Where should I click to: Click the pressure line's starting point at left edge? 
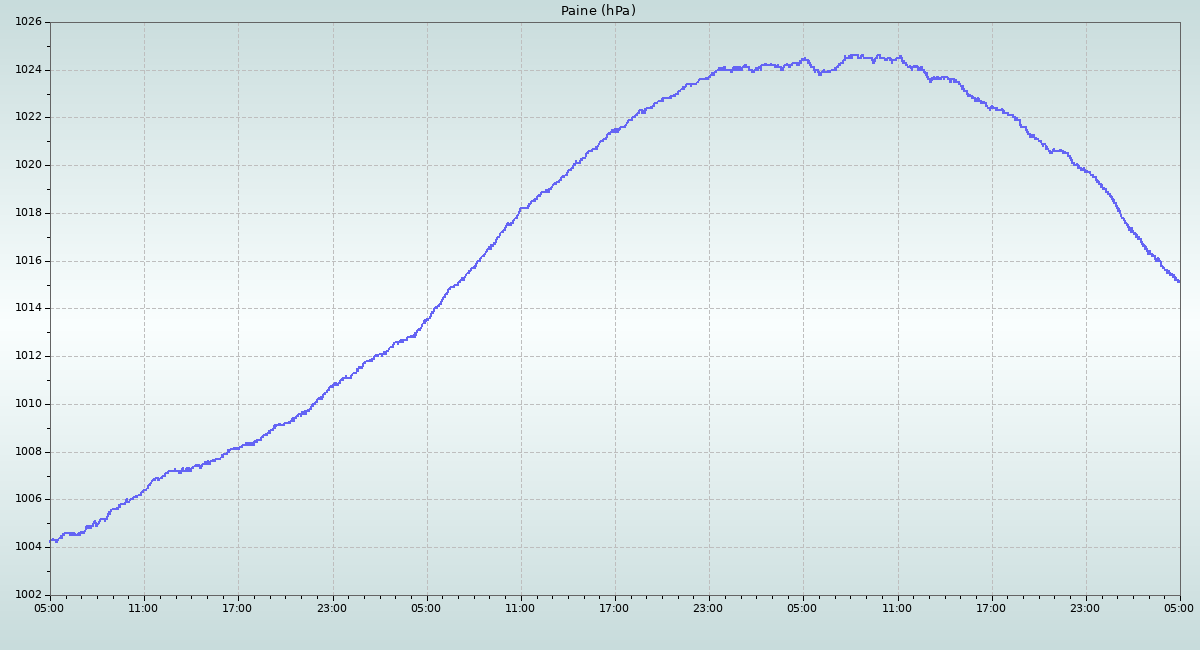51,540
